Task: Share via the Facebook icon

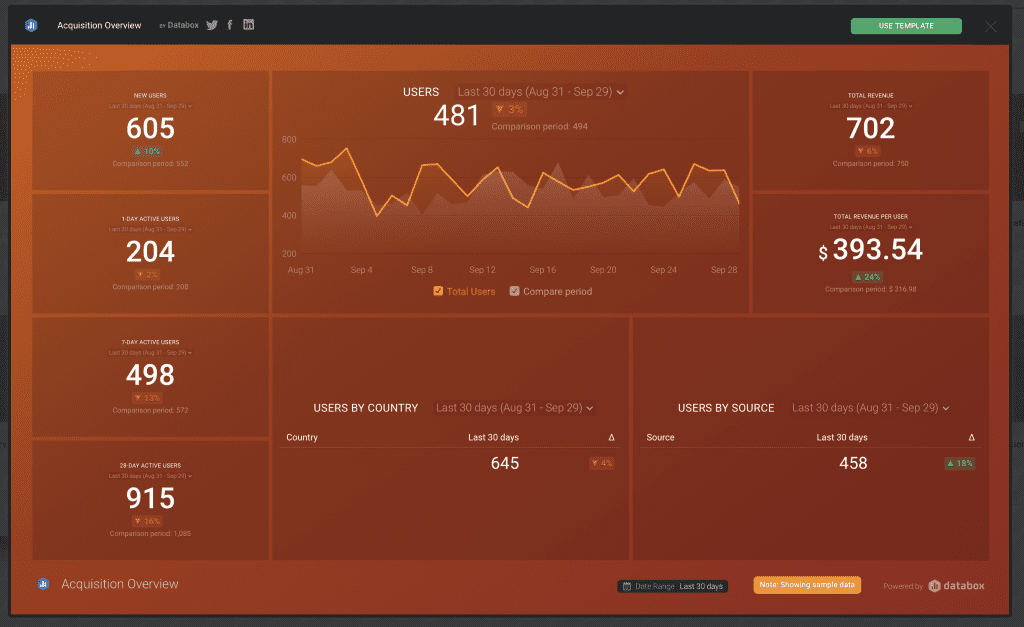Action: click(x=230, y=25)
